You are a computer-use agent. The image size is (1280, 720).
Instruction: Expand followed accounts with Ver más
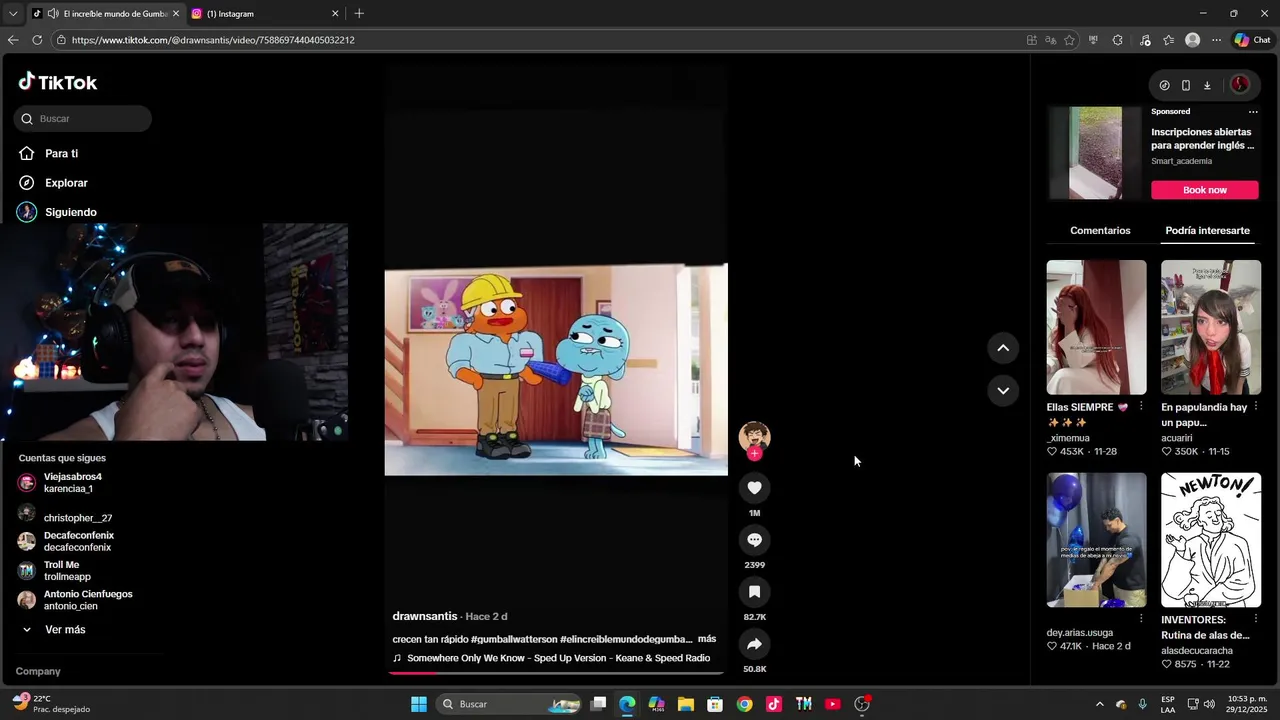click(x=55, y=630)
